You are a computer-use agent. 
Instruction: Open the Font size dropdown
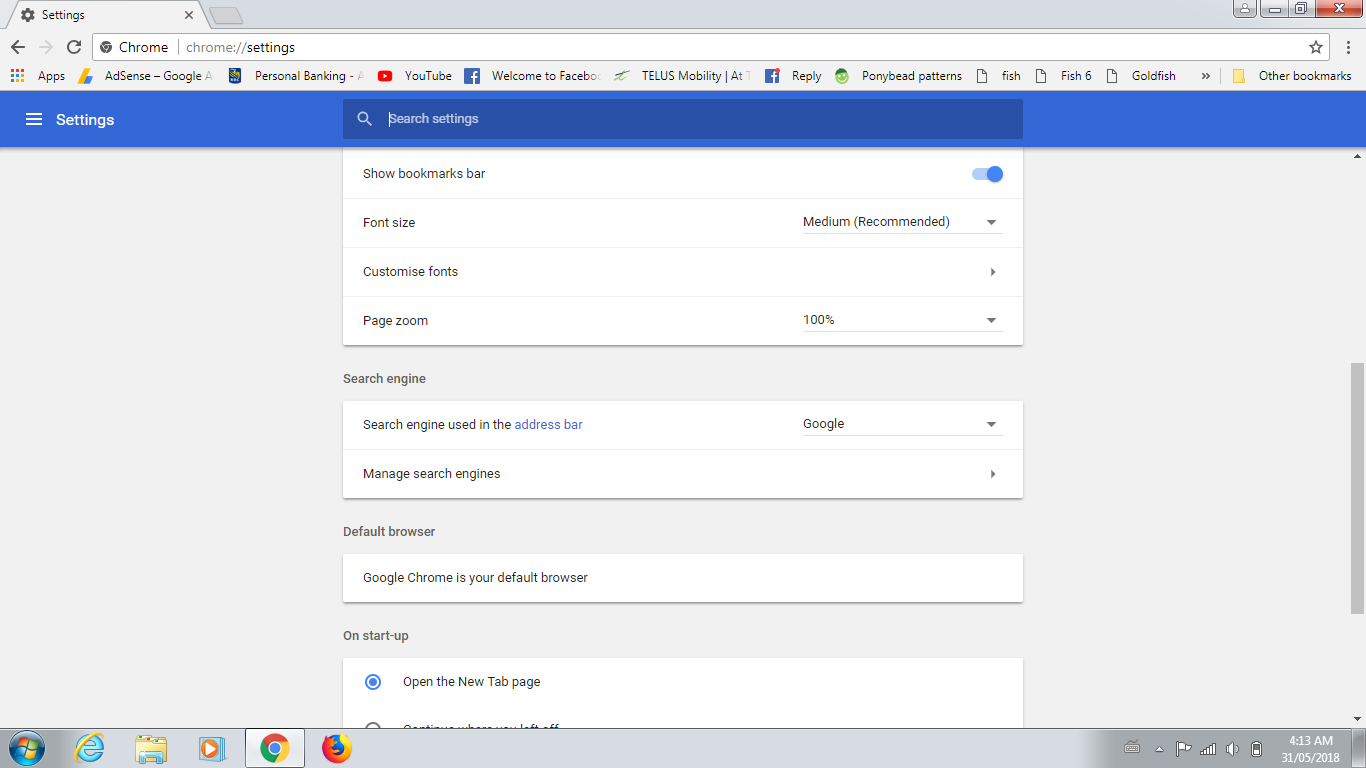pyautogui.click(x=902, y=222)
